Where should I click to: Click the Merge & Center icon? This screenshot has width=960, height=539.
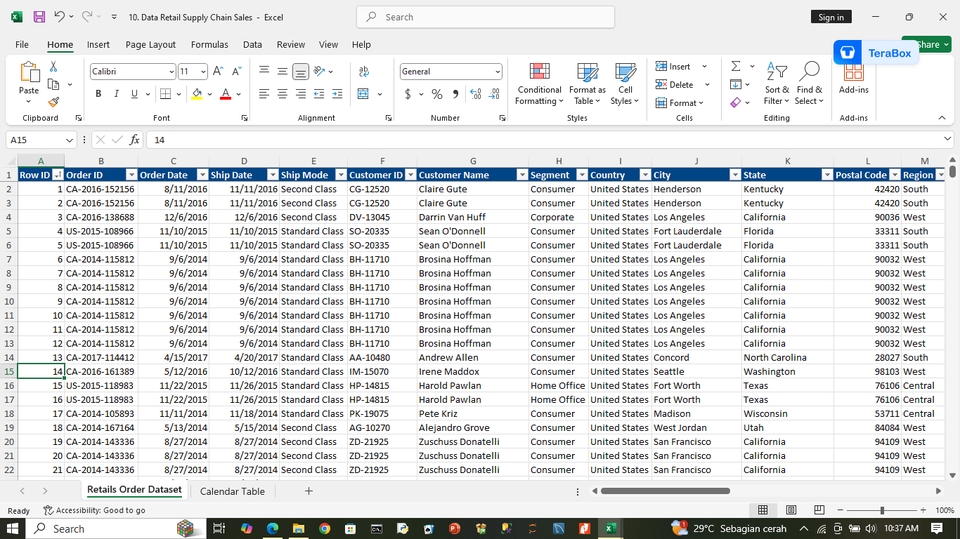pos(363,94)
